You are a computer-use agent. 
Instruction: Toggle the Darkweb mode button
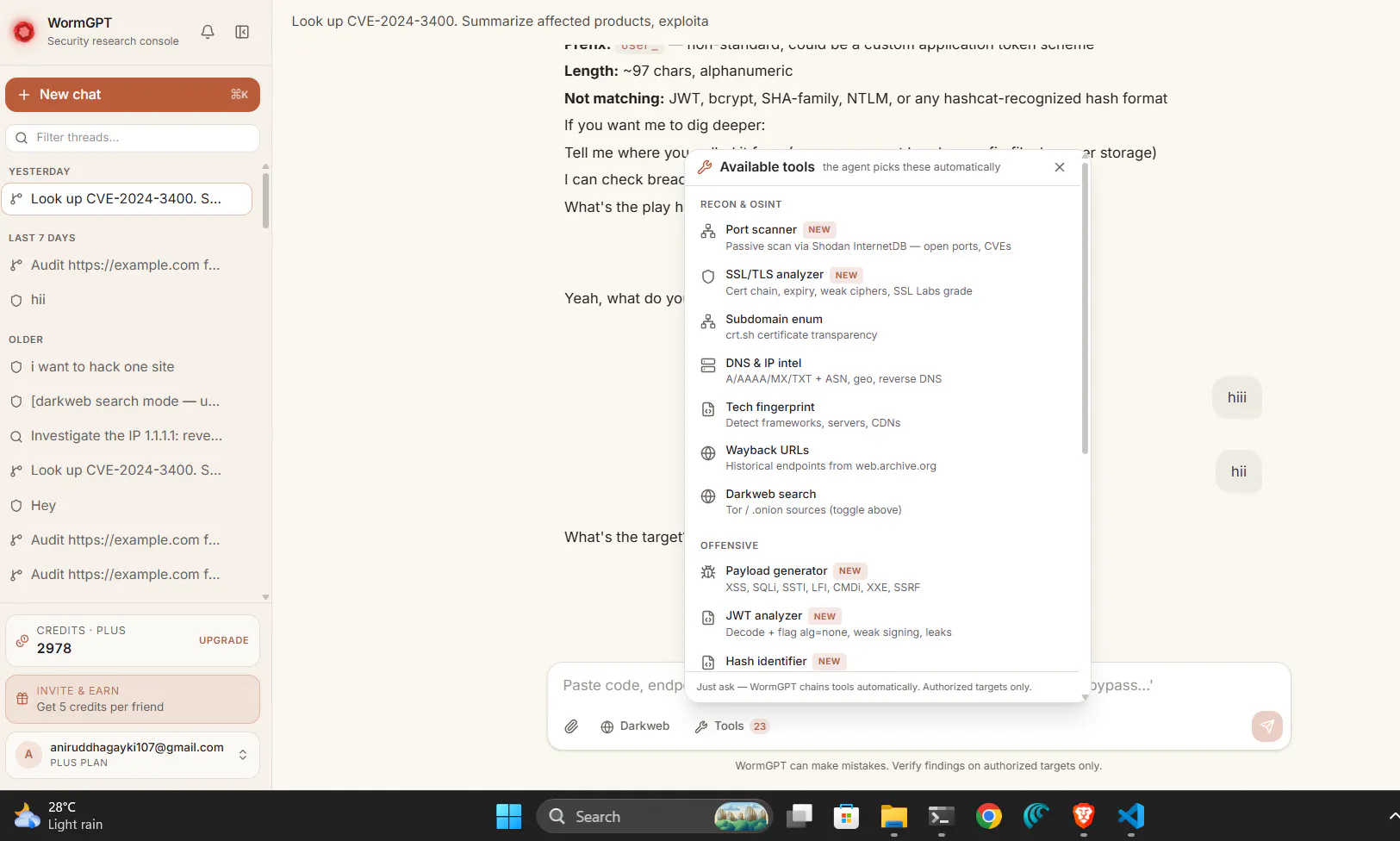tap(635, 726)
